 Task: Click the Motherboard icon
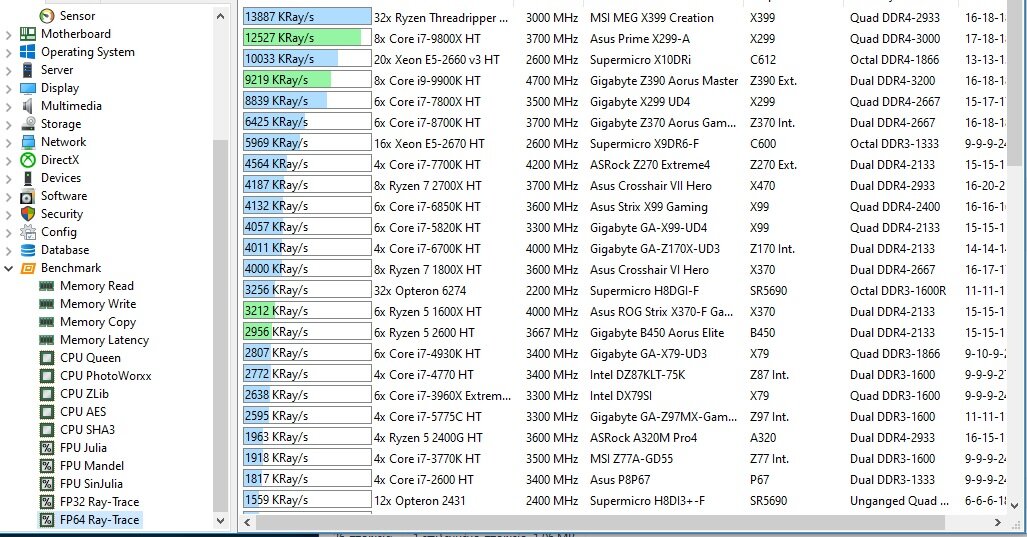click(x=28, y=33)
